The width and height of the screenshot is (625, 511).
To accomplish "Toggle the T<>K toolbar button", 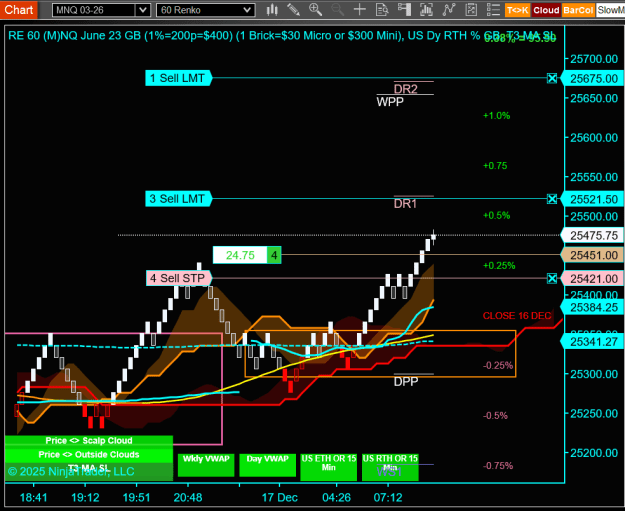I will coord(517,10).
